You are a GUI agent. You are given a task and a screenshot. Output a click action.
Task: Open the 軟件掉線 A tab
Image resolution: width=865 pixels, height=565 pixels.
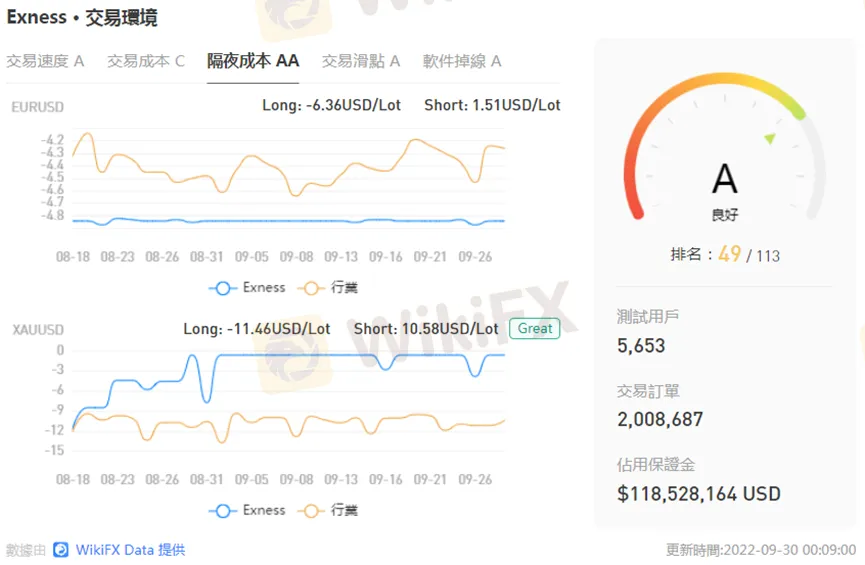462,61
